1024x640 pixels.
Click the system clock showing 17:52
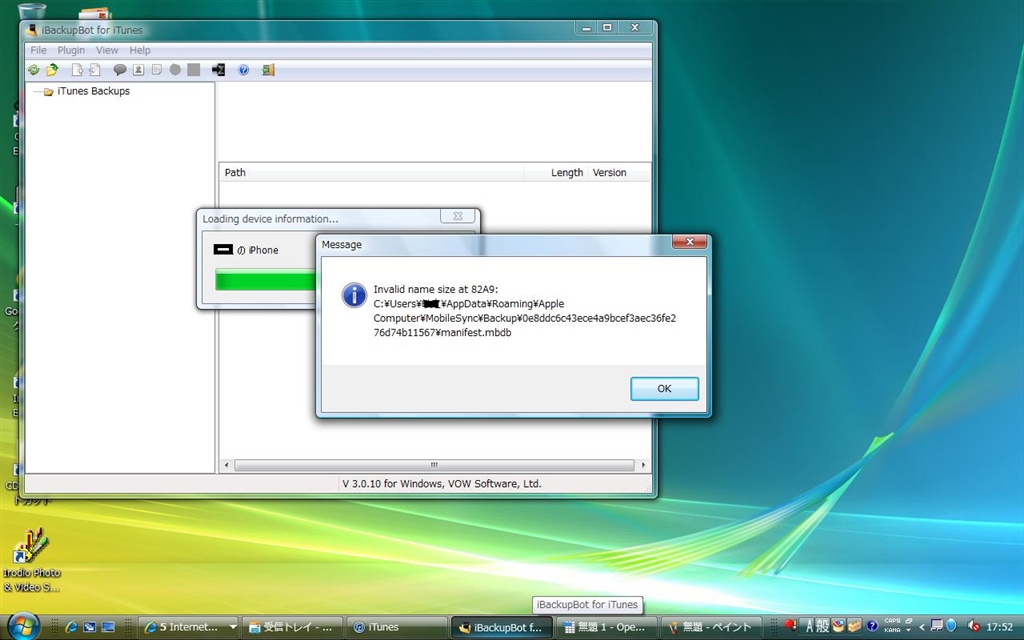(999, 627)
